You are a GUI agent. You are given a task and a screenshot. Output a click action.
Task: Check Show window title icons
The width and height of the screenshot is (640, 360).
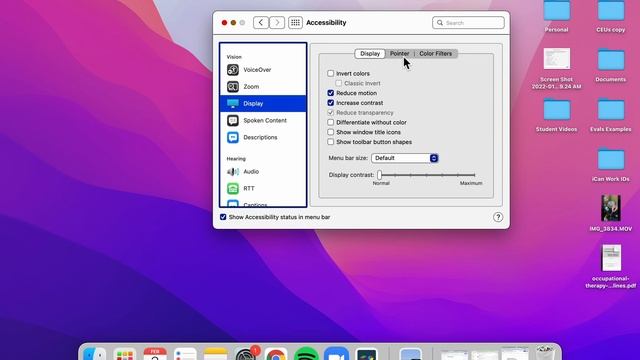(x=331, y=132)
